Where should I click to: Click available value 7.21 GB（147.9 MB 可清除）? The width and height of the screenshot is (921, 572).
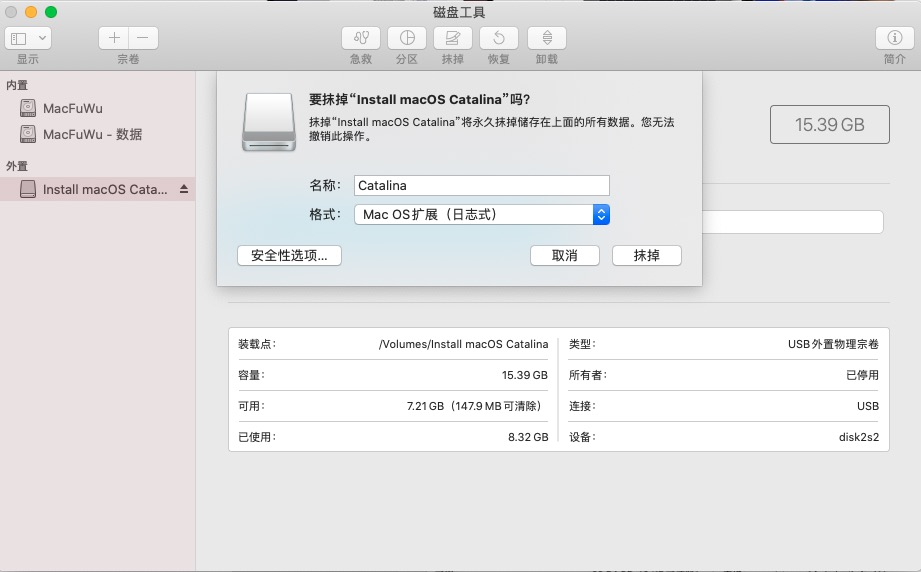click(474, 406)
